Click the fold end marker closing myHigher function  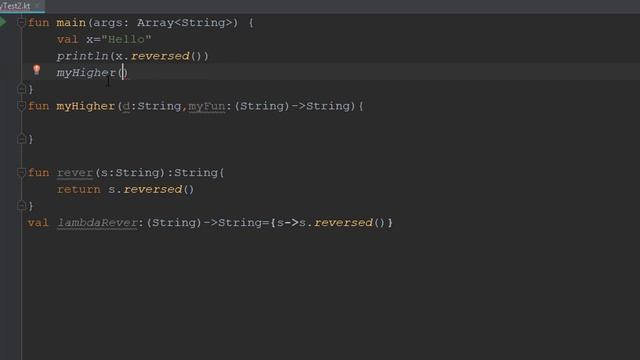point(22,139)
